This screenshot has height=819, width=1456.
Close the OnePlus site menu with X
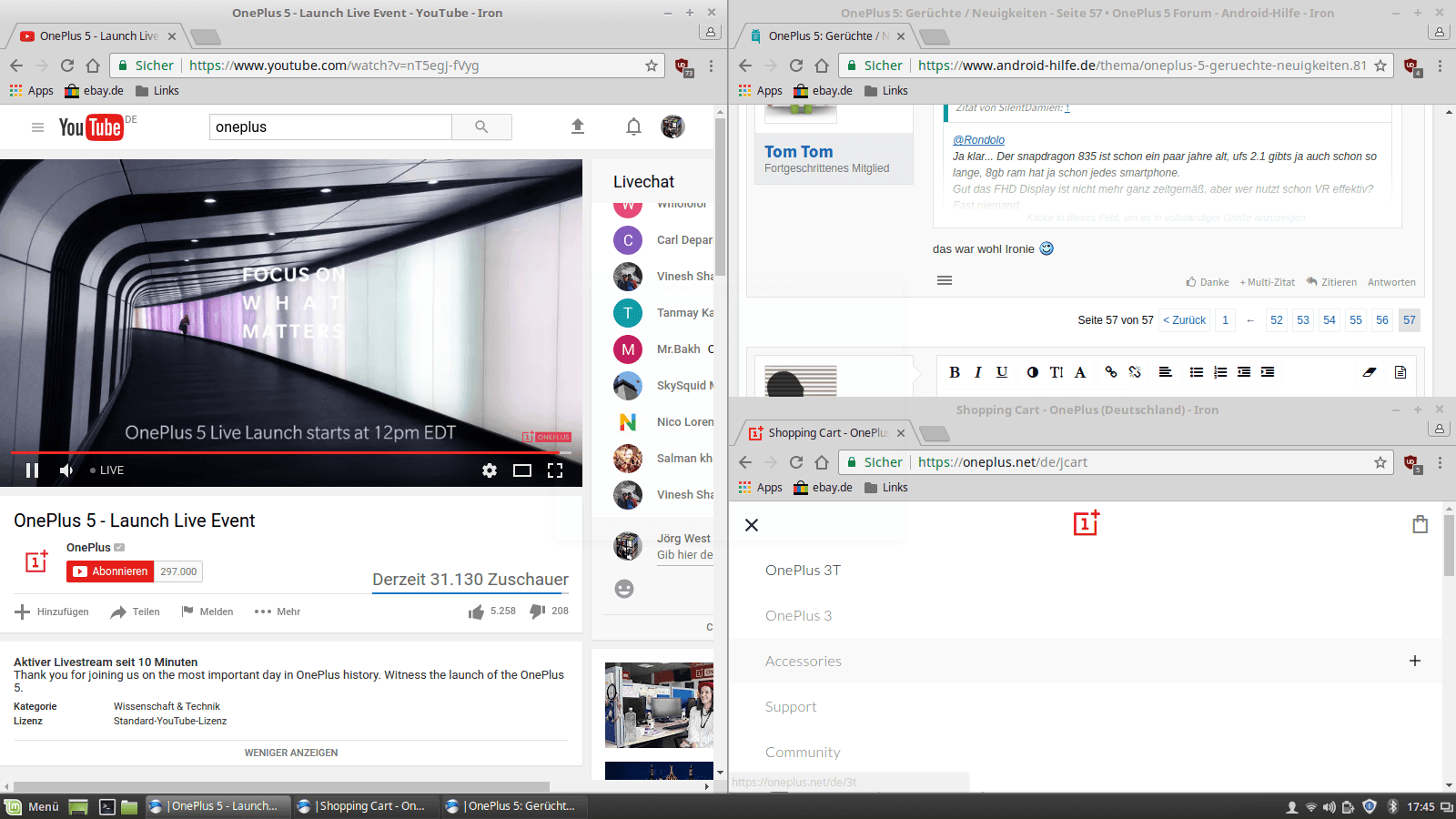[x=752, y=525]
